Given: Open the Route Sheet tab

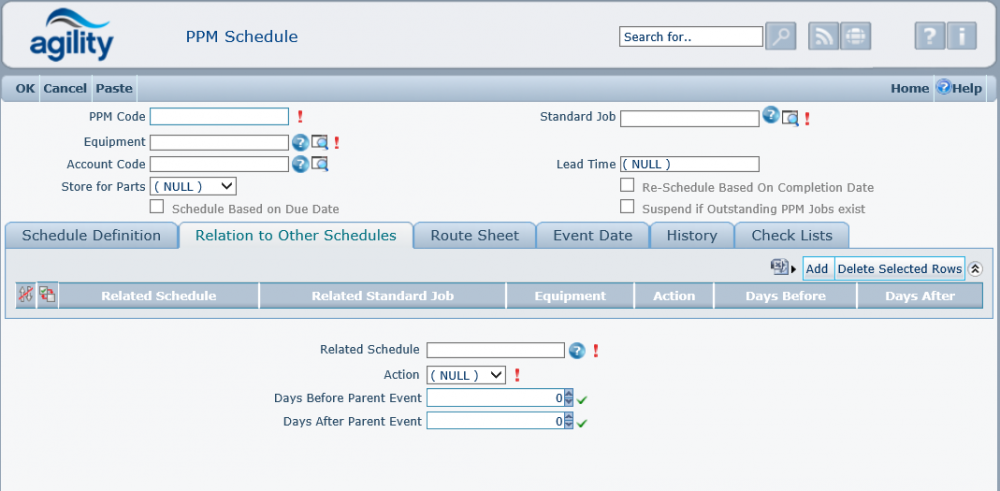Looking at the screenshot, I should point(475,236).
